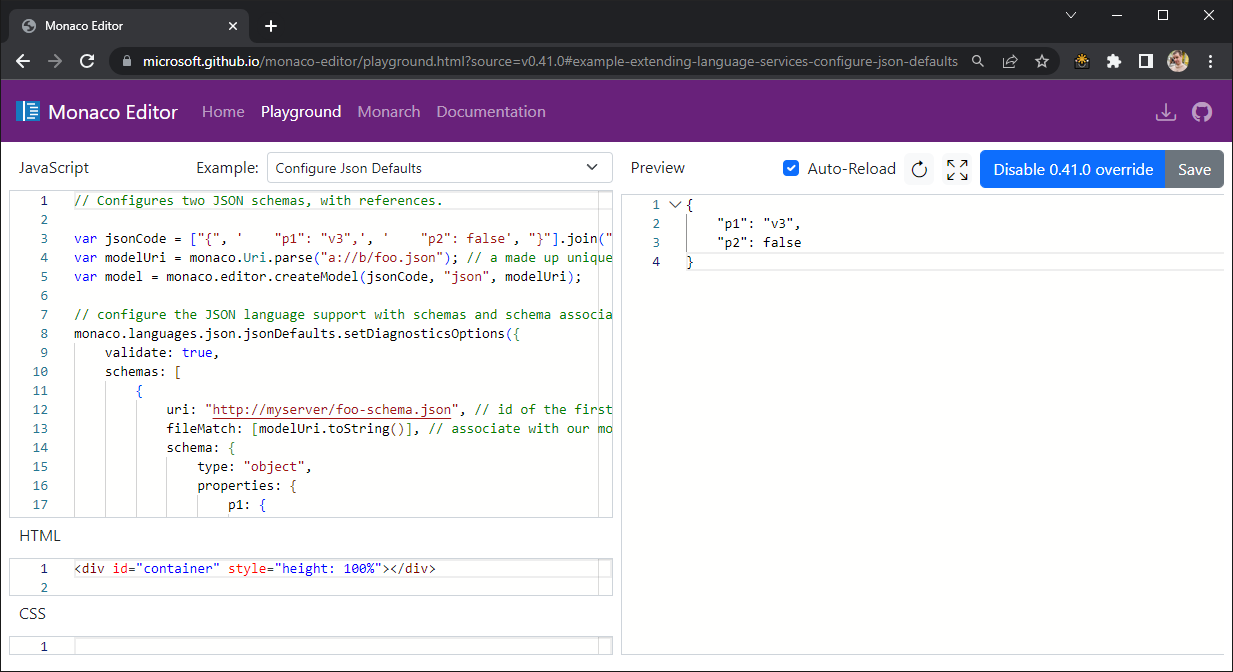Image resolution: width=1233 pixels, height=672 pixels.
Task: Click the browser back arrow
Action: pos(22,61)
